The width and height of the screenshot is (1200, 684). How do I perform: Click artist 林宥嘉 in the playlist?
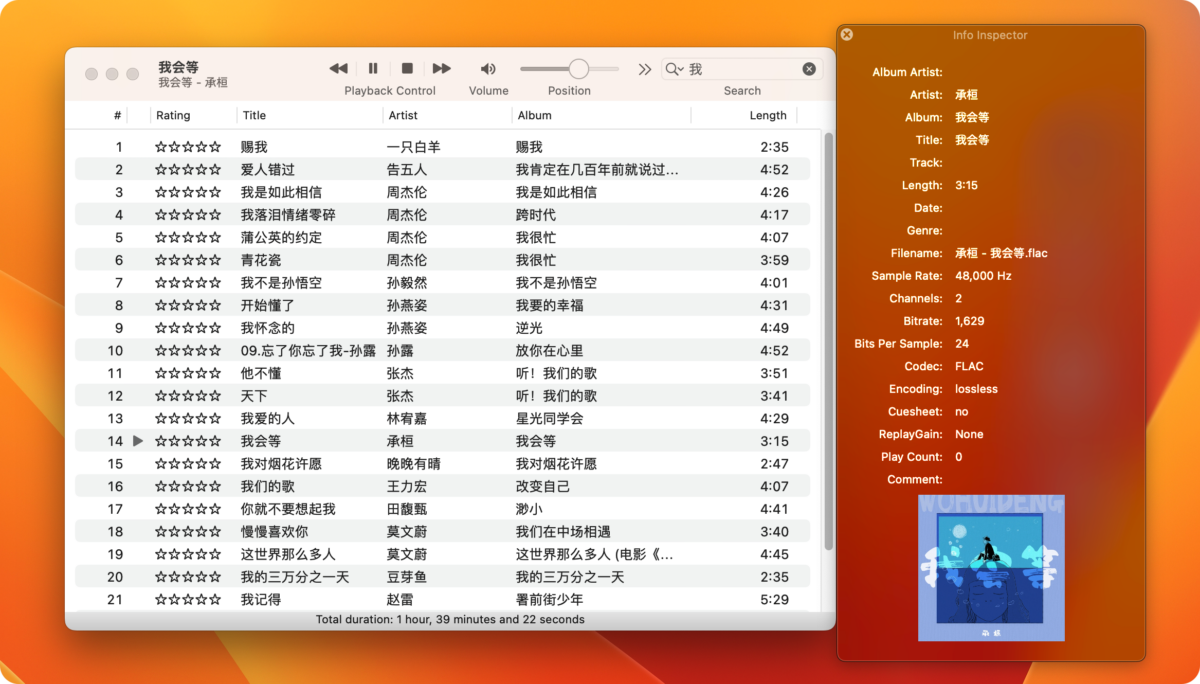(407, 418)
